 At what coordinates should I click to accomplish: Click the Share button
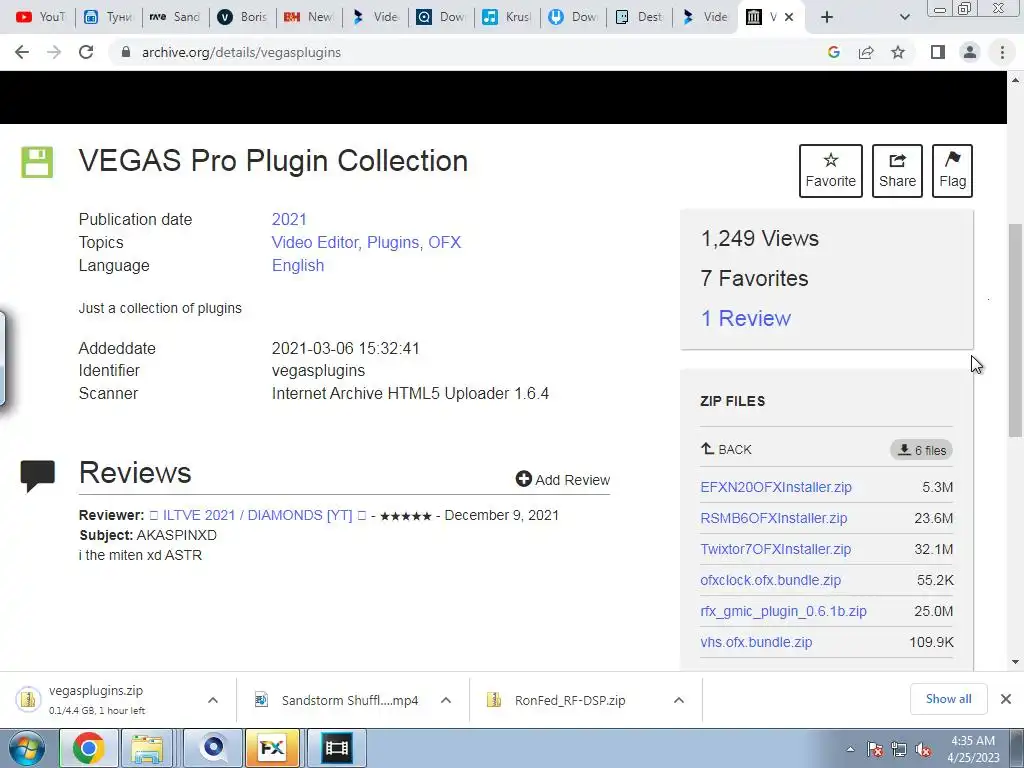pos(897,170)
